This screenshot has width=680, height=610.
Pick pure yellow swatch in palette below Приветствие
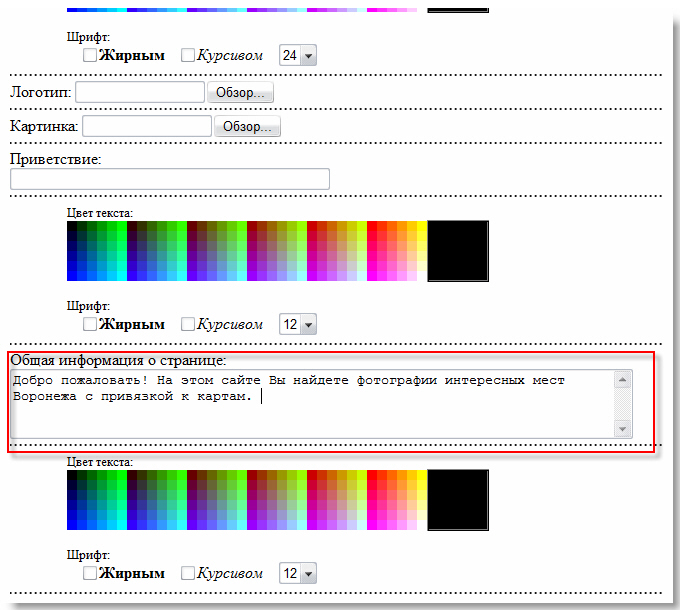pyautogui.click(x=422, y=226)
